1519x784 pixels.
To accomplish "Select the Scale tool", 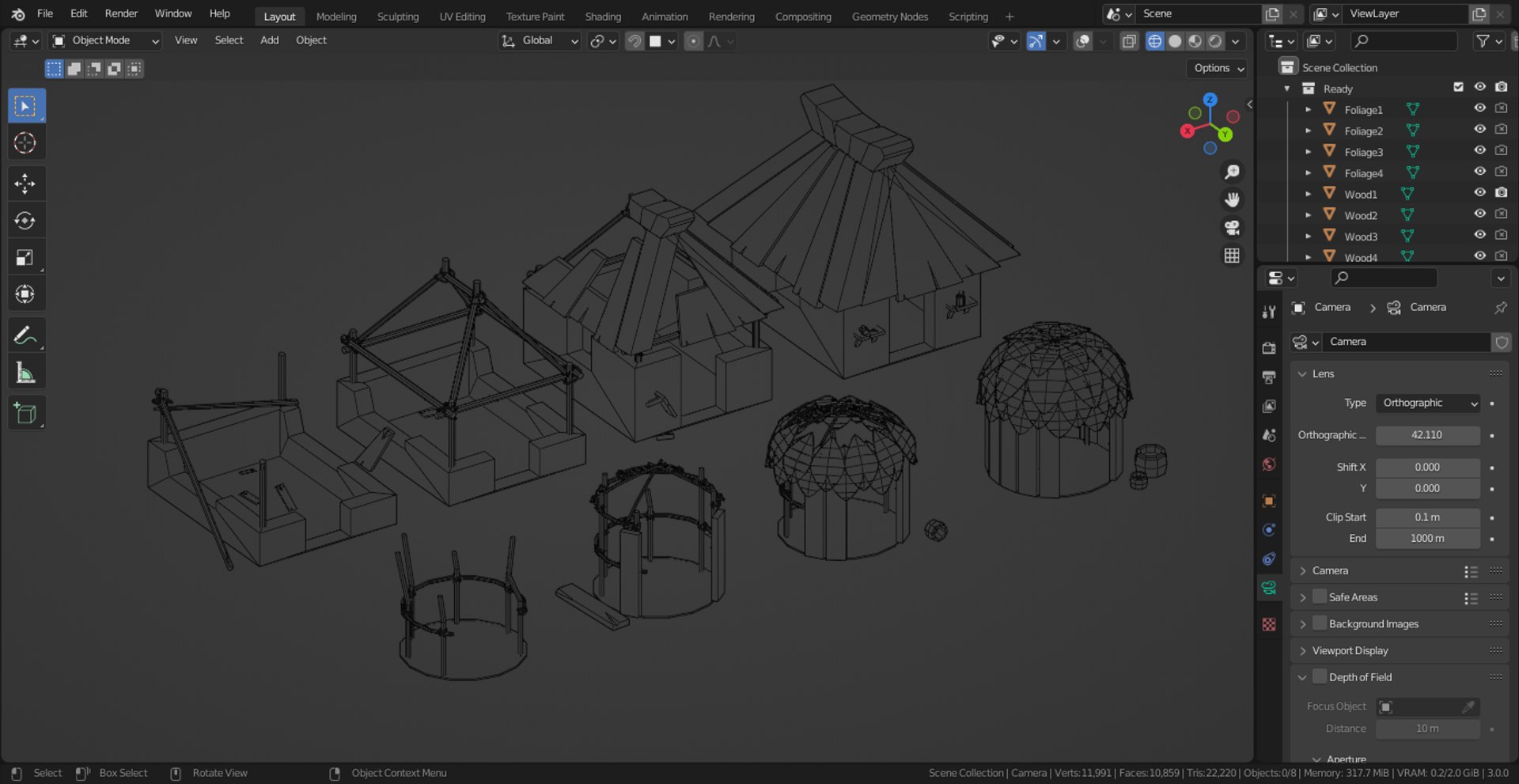I will [25, 258].
